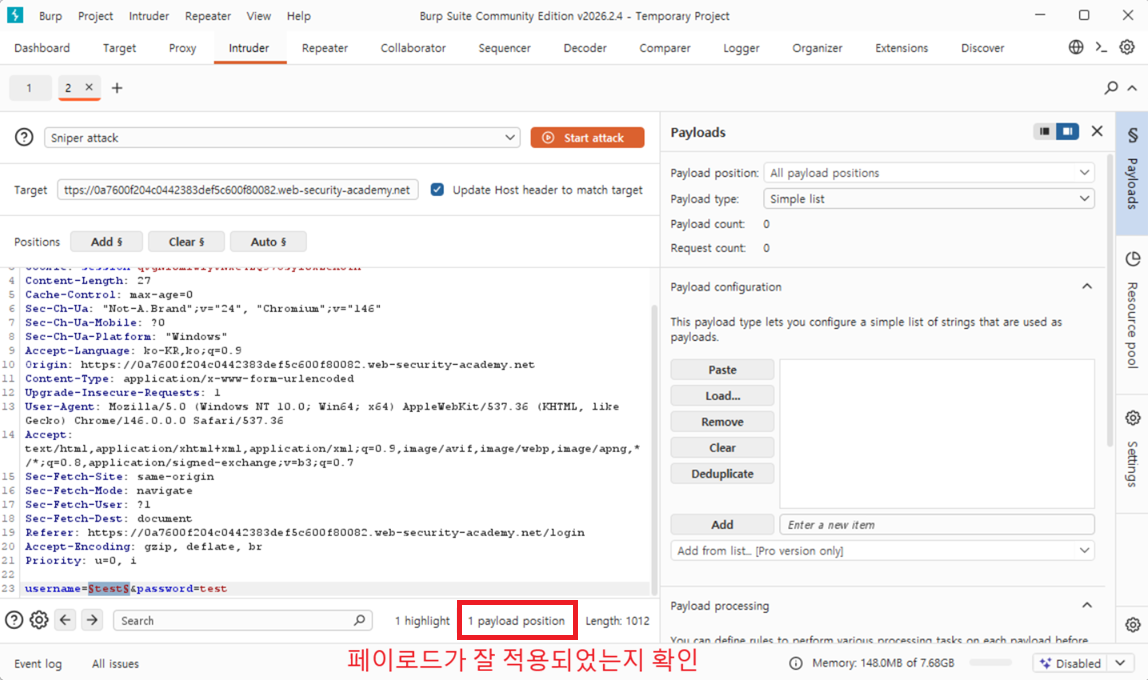Close the Payloads panel

tap(1097, 131)
